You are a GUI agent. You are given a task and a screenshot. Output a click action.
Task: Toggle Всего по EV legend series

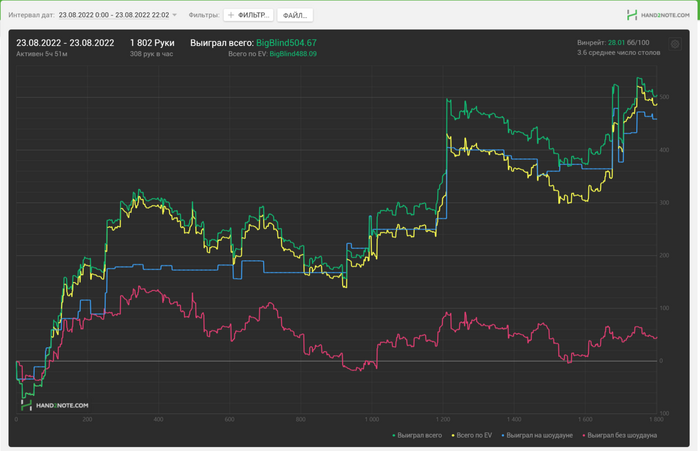[472, 435]
